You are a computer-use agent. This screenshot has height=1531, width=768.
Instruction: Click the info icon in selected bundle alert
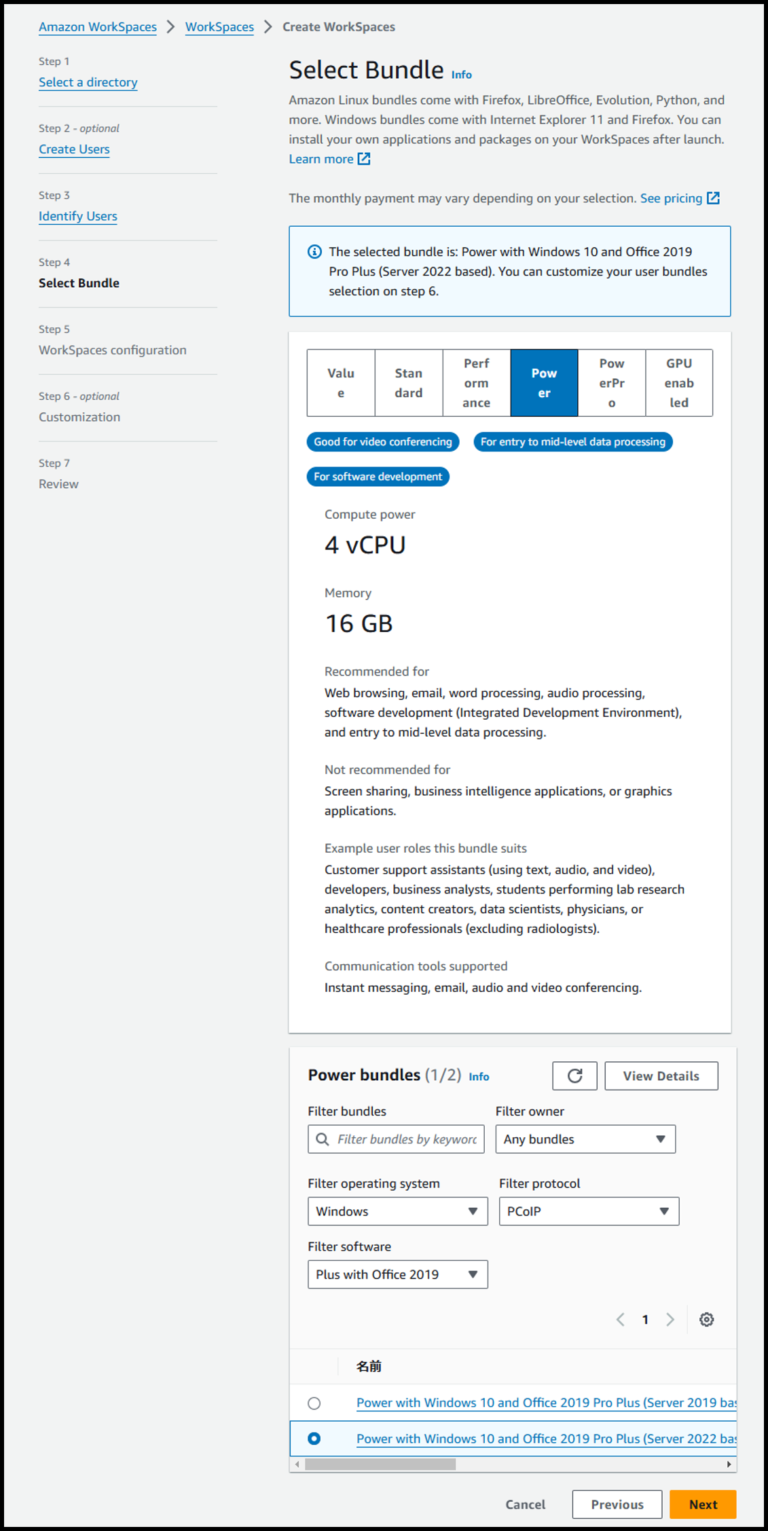(x=315, y=252)
